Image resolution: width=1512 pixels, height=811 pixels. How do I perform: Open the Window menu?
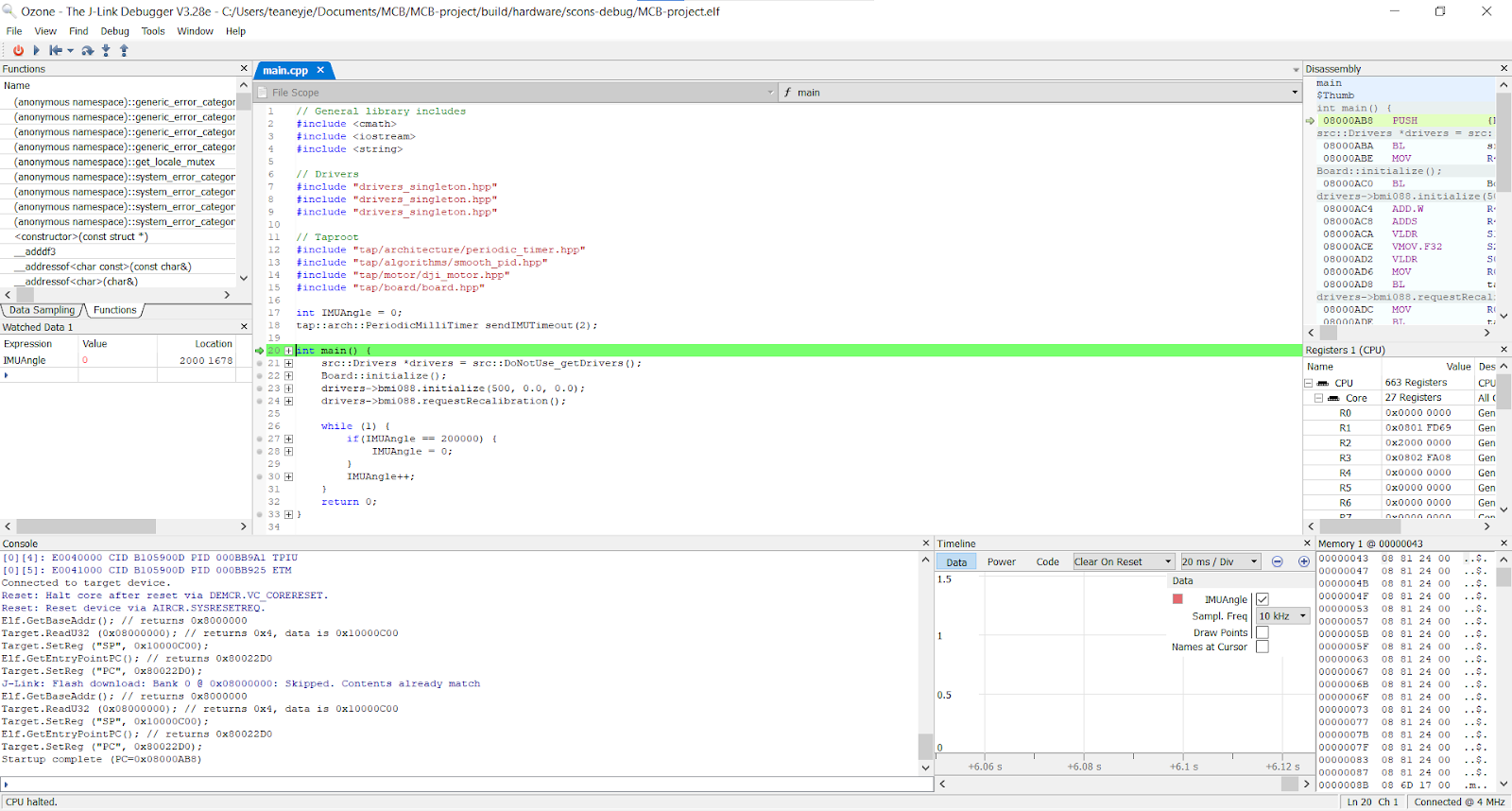(x=195, y=31)
